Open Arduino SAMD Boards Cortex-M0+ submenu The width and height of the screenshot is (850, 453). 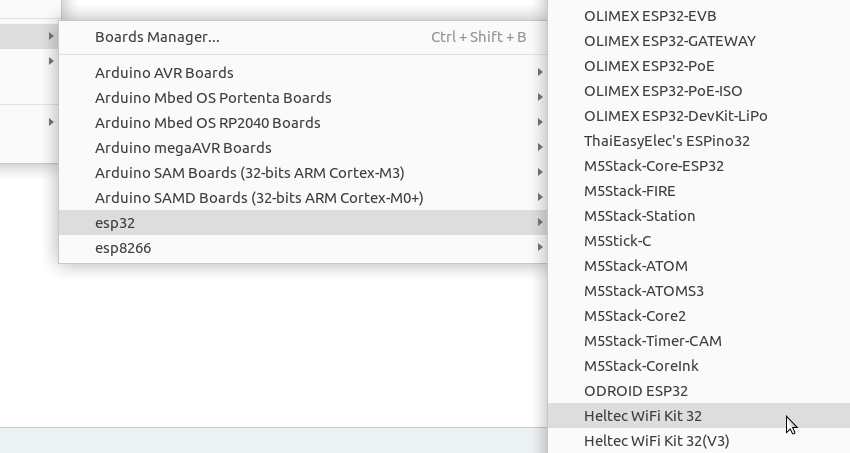point(303,197)
